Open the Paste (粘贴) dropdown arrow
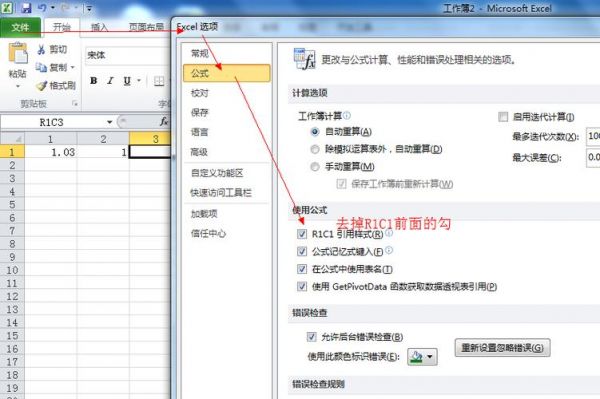 click(18, 87)
